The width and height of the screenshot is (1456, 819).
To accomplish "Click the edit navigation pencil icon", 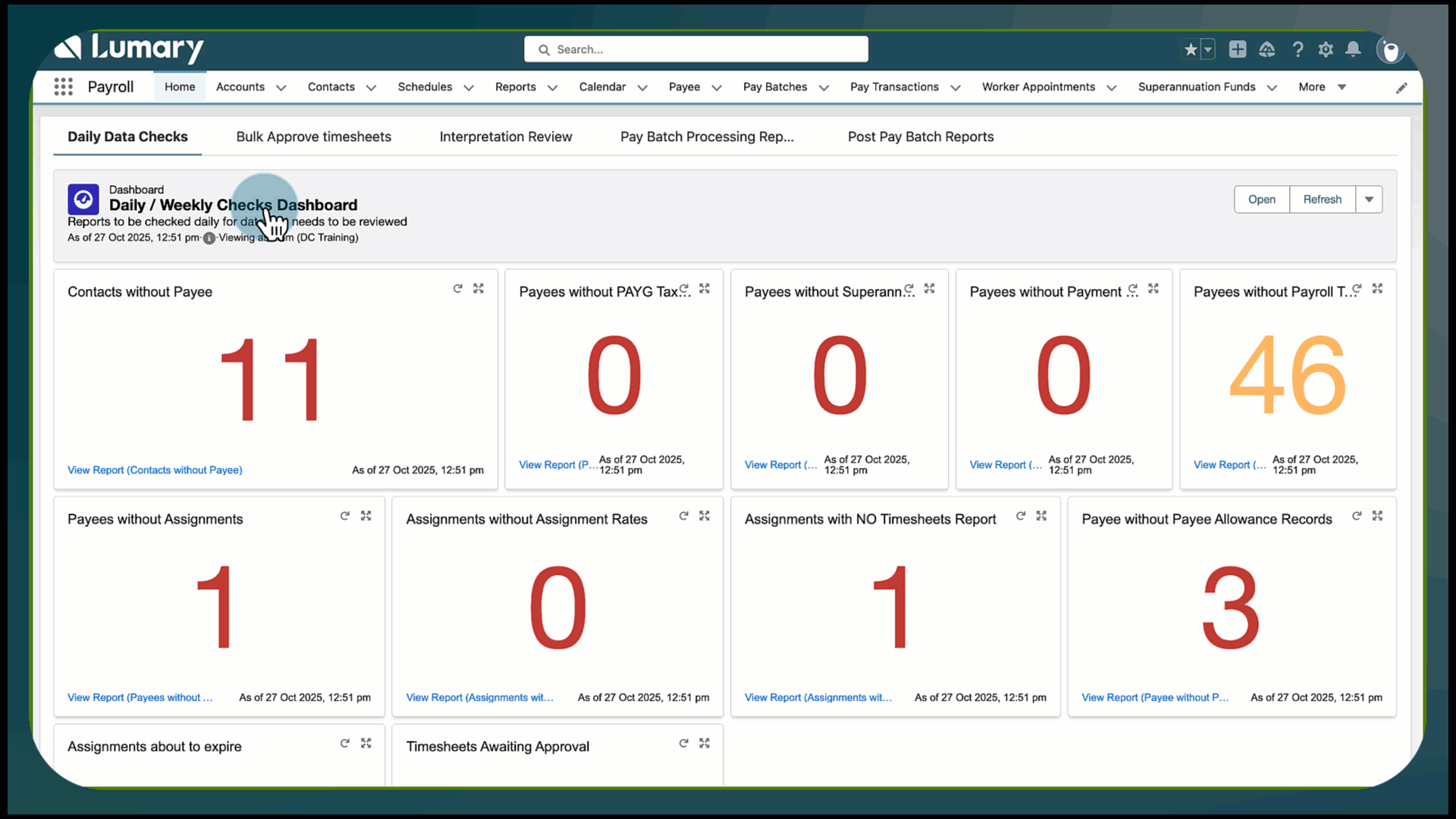I will (1401, 88).
